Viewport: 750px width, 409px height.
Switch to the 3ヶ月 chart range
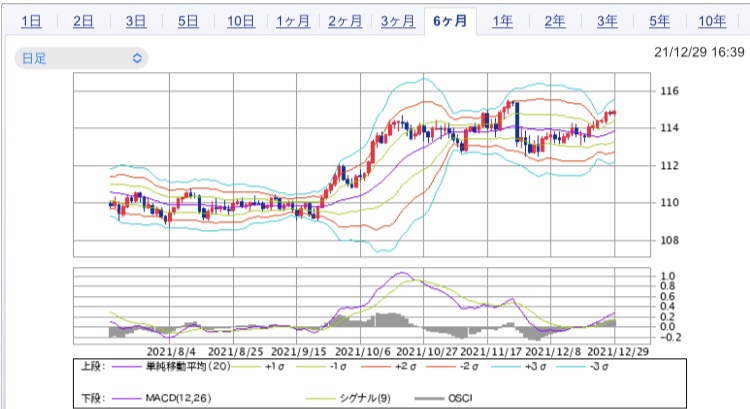[x=397, y=21]
